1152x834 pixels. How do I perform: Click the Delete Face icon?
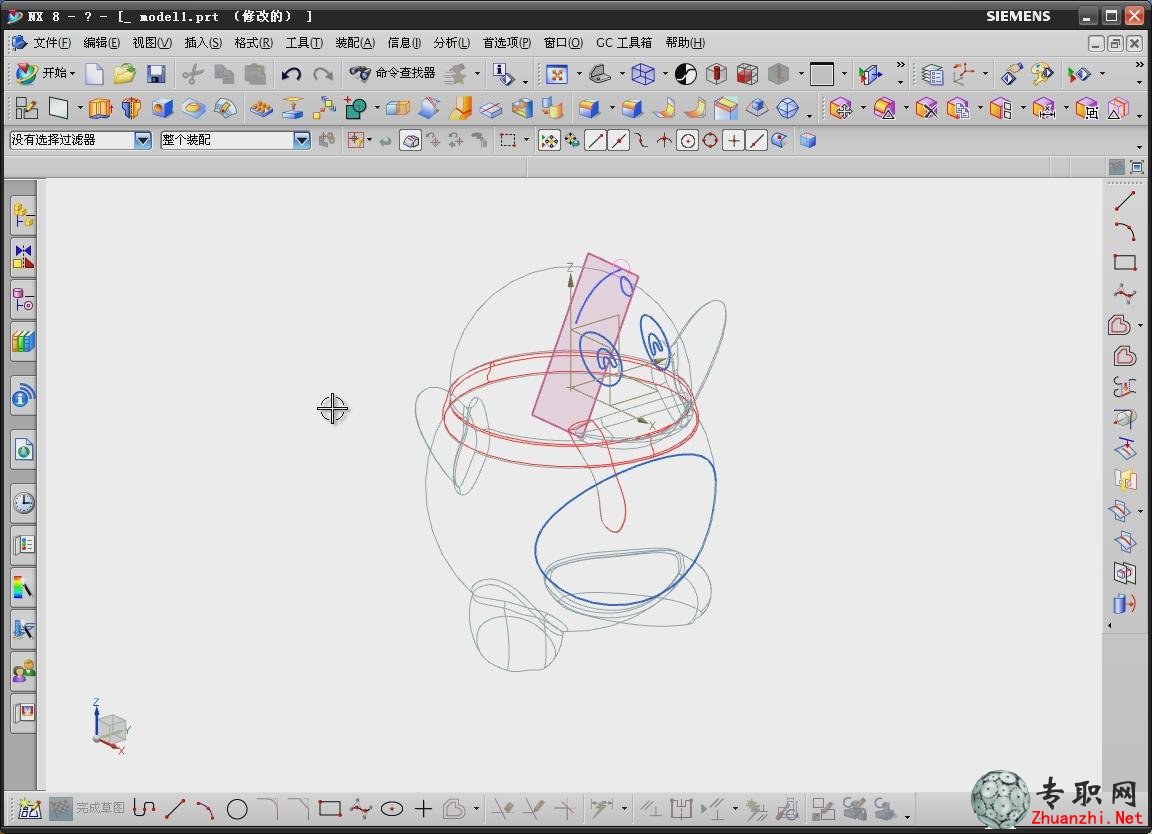point(926,109)
